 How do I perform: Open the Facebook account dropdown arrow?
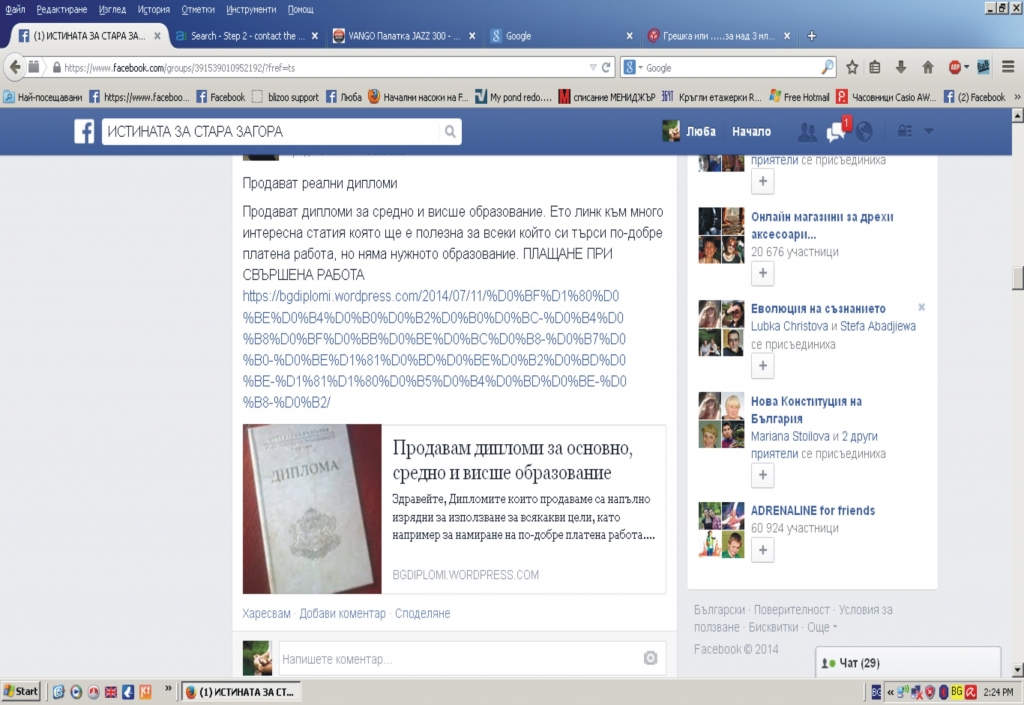[929, 131]
